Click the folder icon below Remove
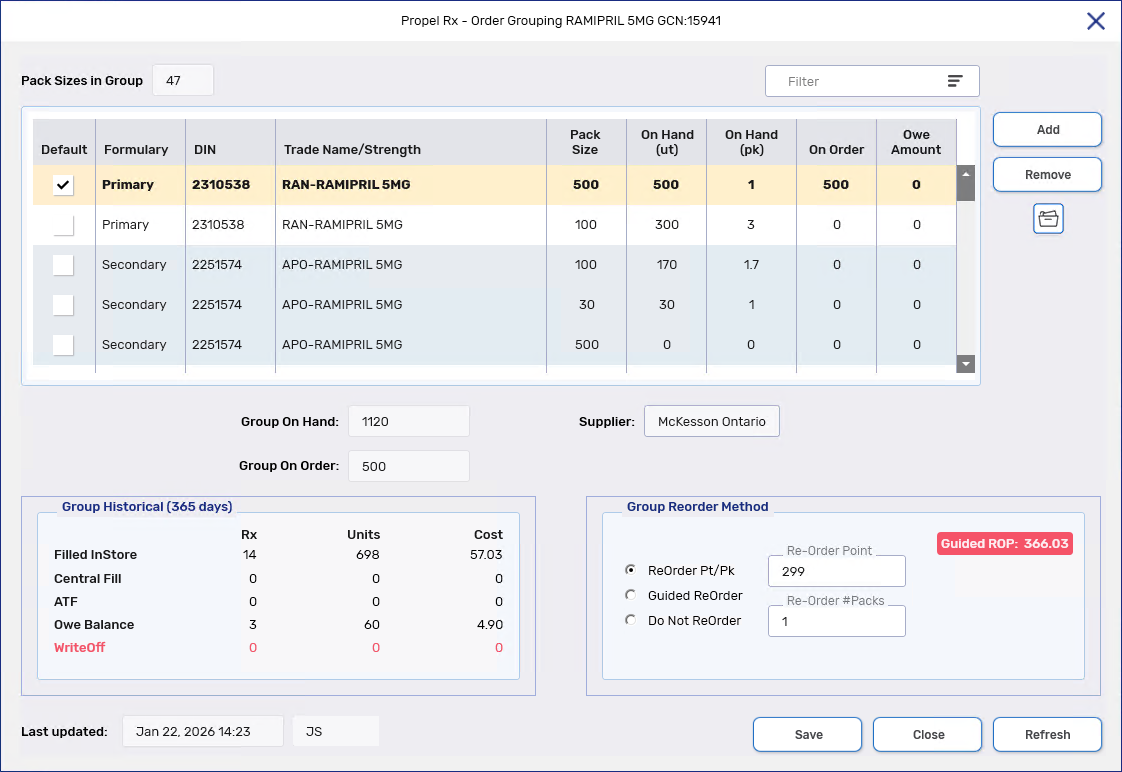Viewport: 1122px width, 772px height. [1048, 219]
